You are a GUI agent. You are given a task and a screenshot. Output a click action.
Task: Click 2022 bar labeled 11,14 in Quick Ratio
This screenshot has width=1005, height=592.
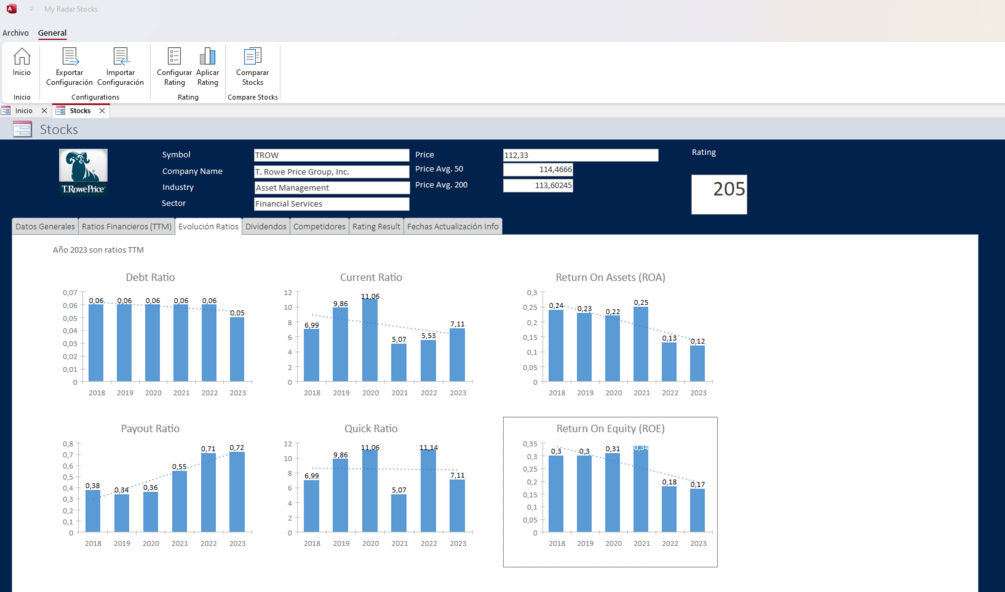[429, 491]
